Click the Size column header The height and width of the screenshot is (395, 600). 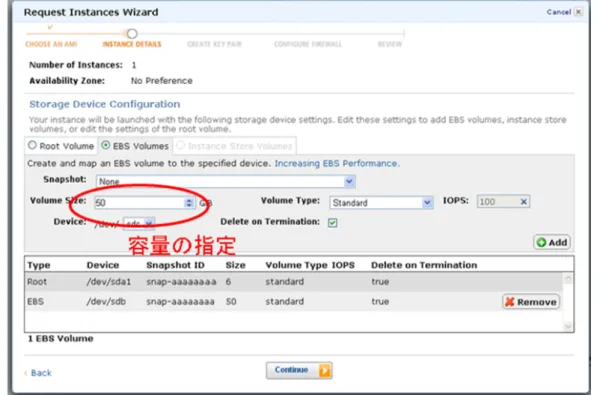coord(235,265)
